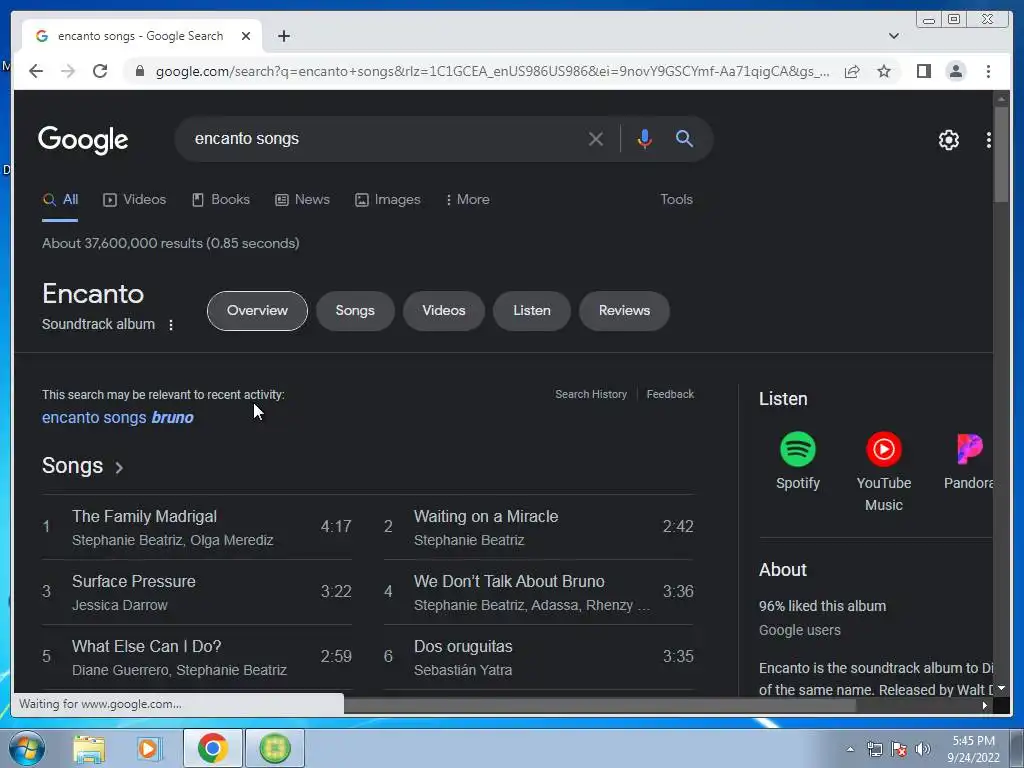Reload the current page

click(100, 71)
